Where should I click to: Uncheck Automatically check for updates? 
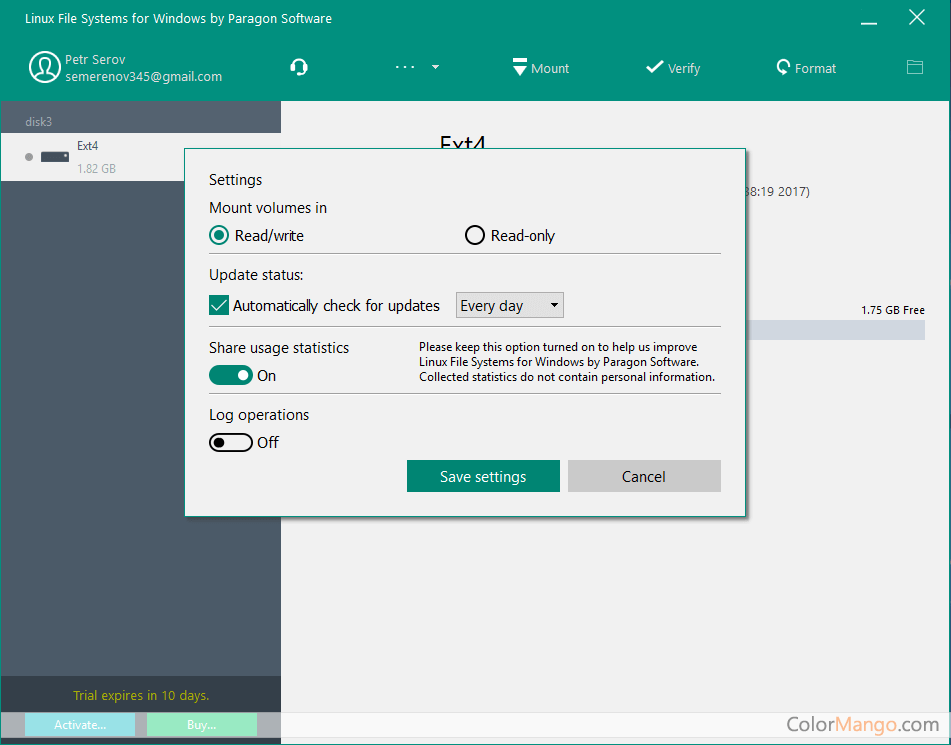[x=219, y=305]
